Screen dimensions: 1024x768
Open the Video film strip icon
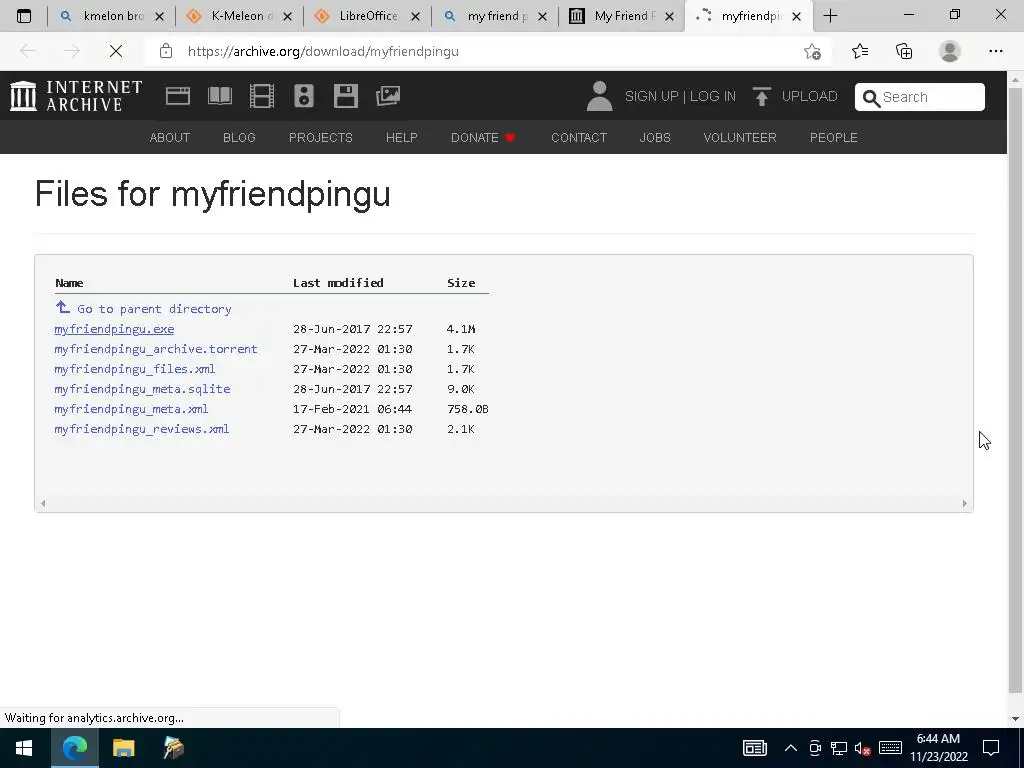click(x=262, y=96)
